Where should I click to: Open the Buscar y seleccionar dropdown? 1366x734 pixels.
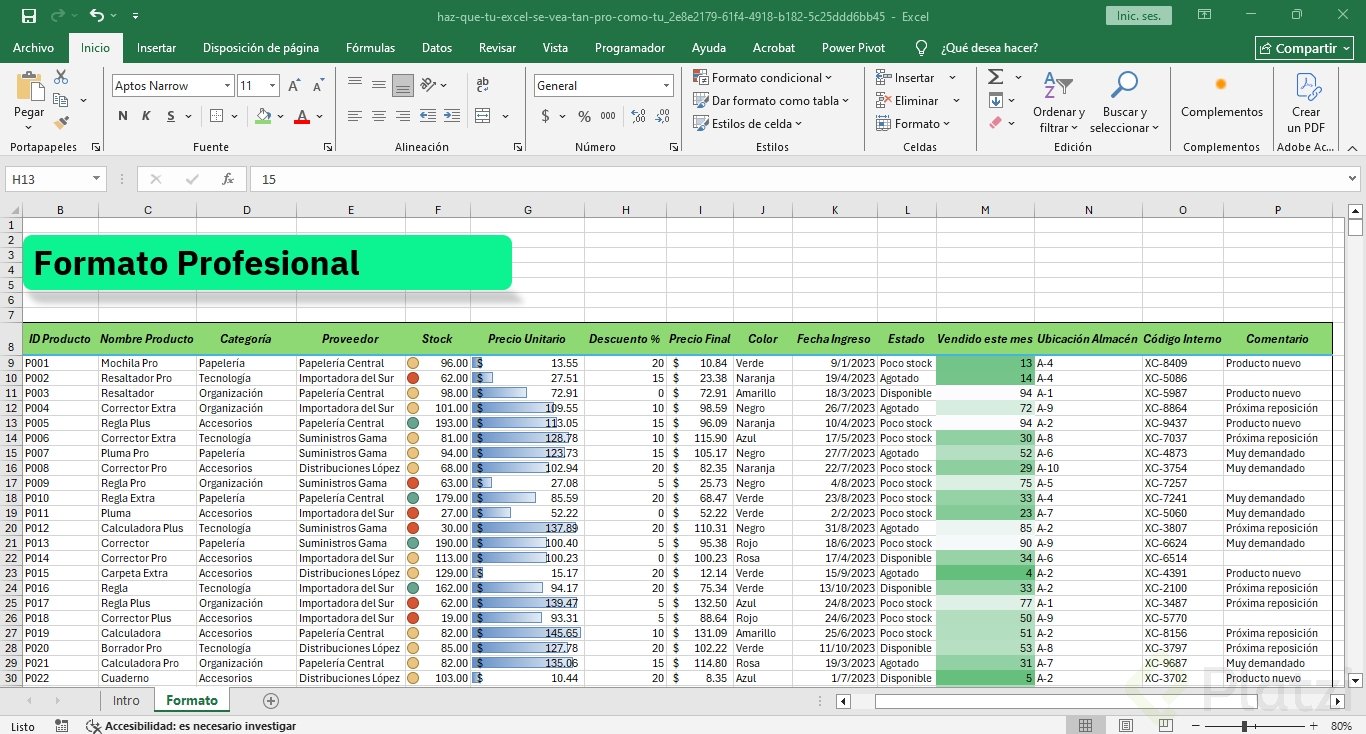pos(1125,102)
